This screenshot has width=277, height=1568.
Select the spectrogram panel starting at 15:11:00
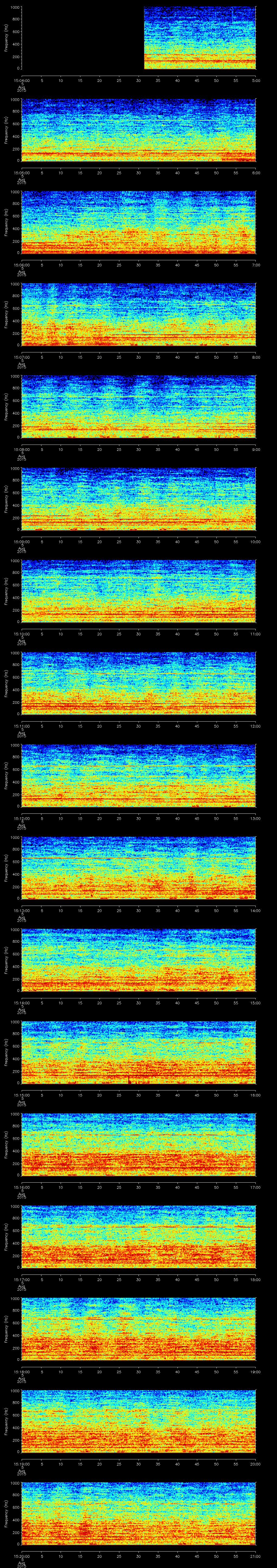(x=139, y=683)
